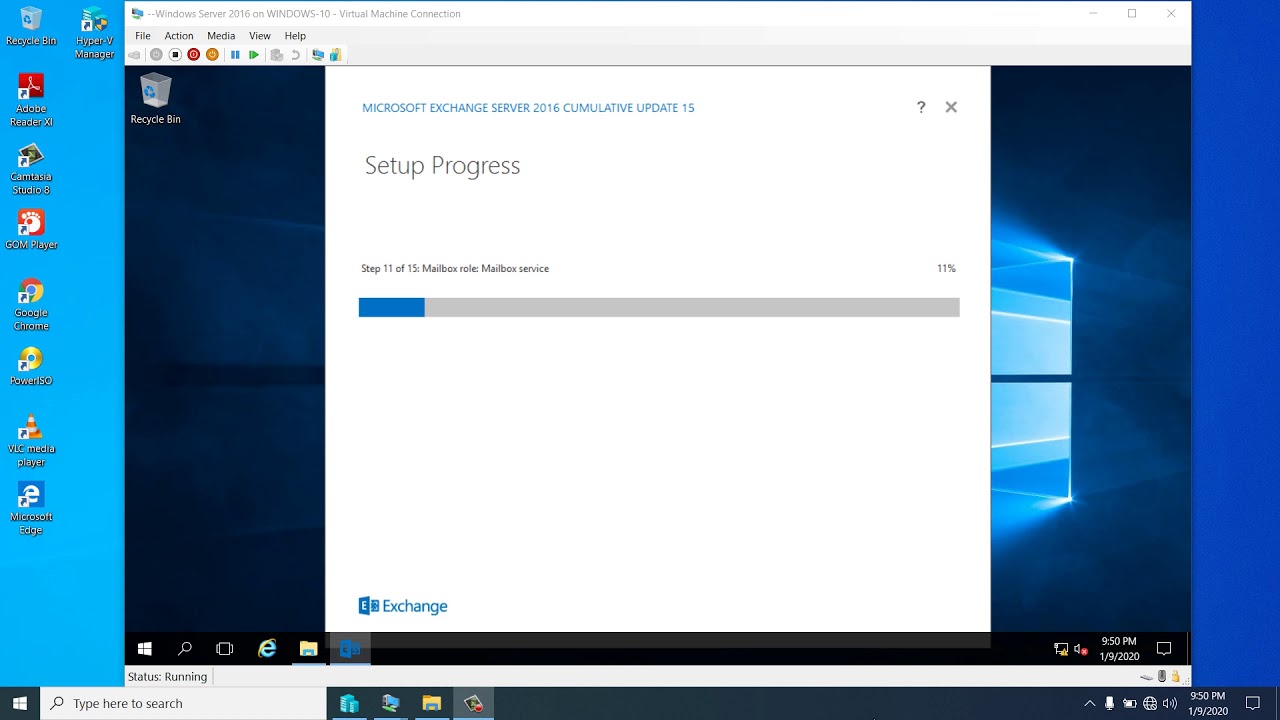Open the Media menu
The image size is (1280, 720).
(221, 36)
